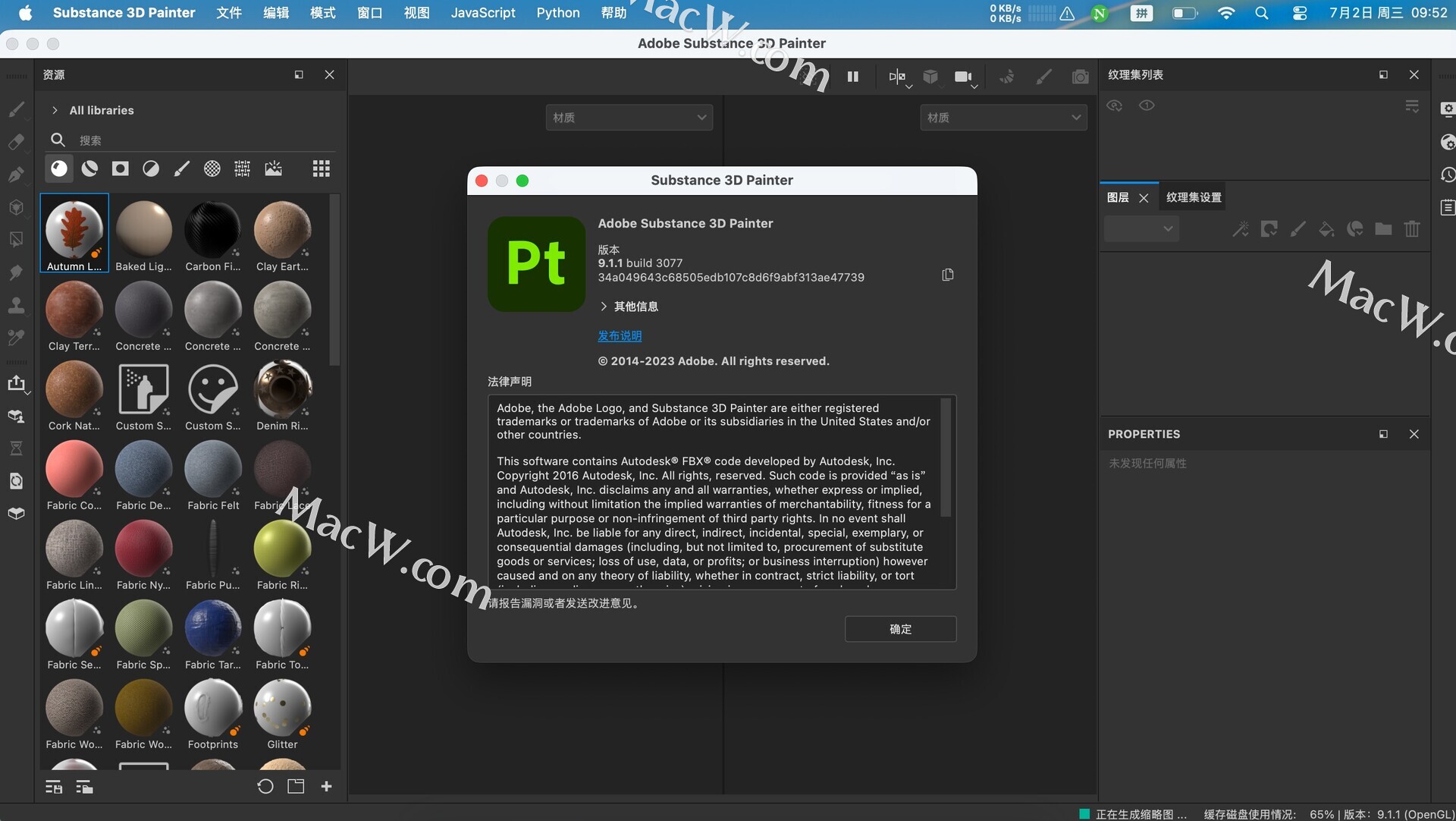
Task: Open the folder icon at assets panel bottom
Action: (x=296, y=787)
